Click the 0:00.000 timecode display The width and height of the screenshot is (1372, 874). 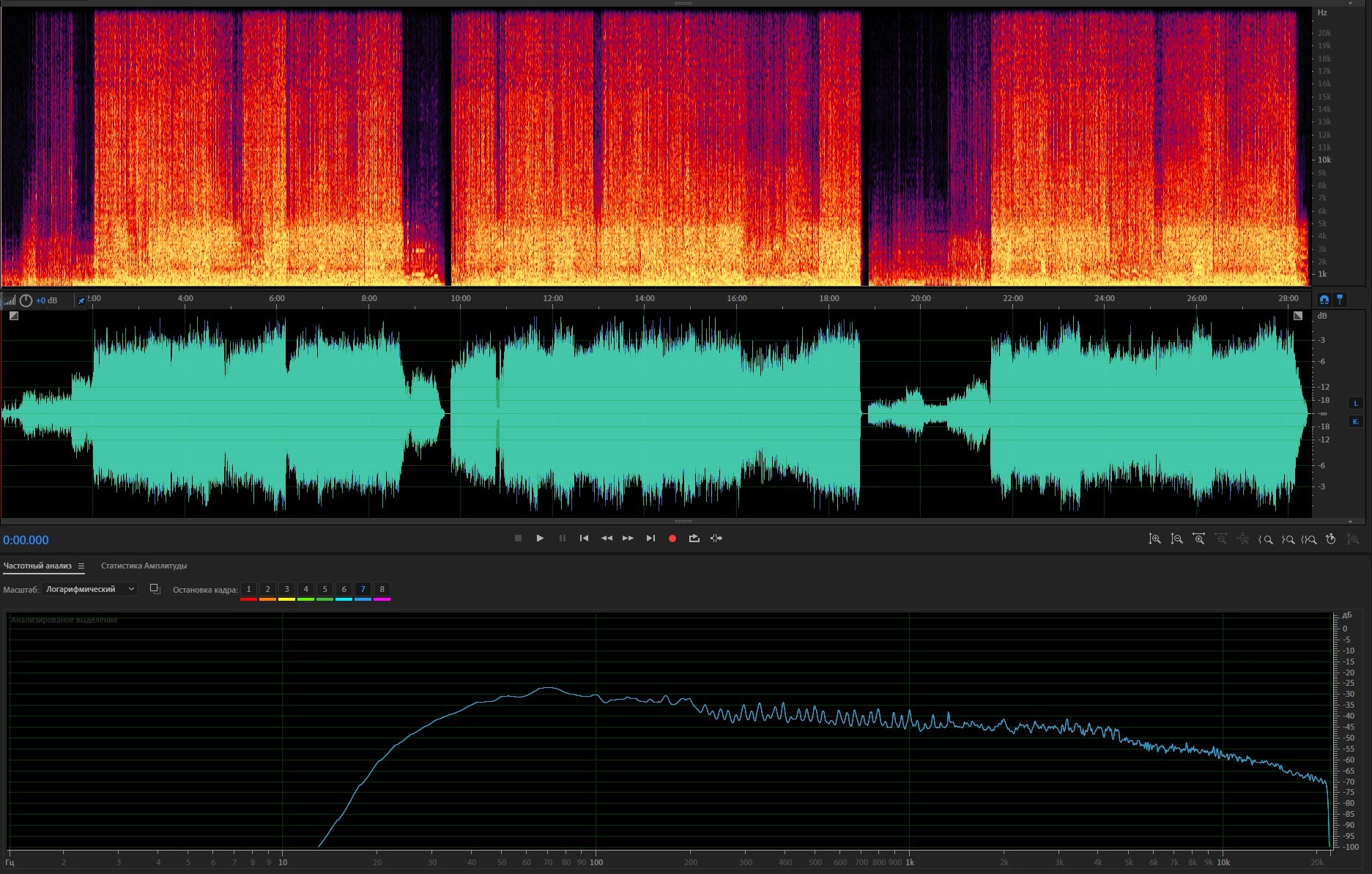pyautogui.click(x=26, y=540)
